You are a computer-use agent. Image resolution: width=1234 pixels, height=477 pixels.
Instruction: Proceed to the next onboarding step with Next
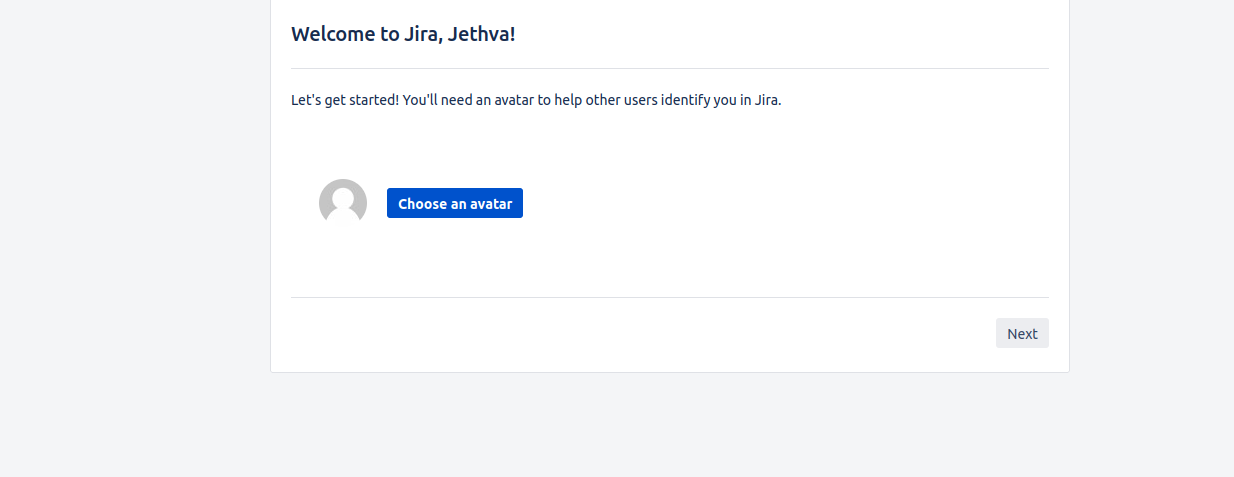tap(1022, 333)
